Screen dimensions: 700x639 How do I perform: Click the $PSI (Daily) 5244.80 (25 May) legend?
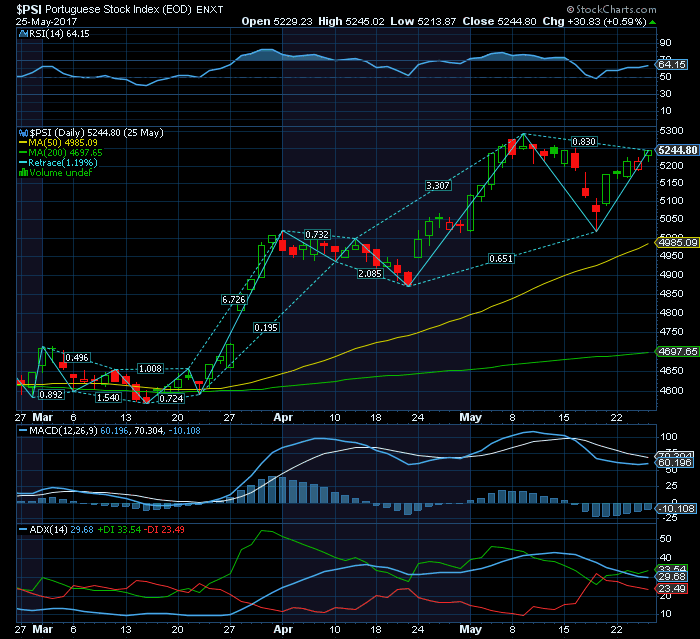96,133
